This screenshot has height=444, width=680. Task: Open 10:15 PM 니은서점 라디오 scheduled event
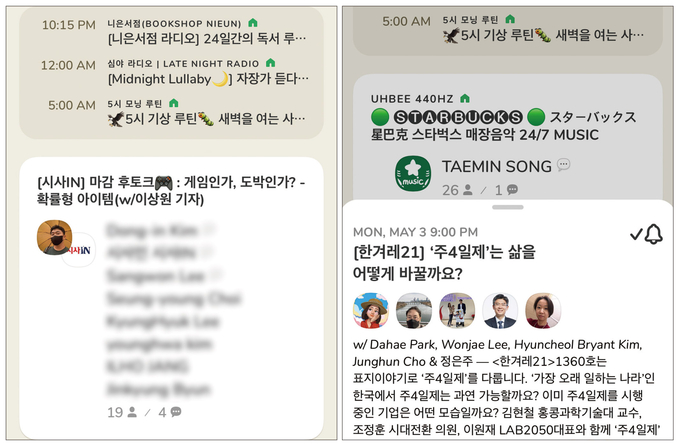point(173,32)
